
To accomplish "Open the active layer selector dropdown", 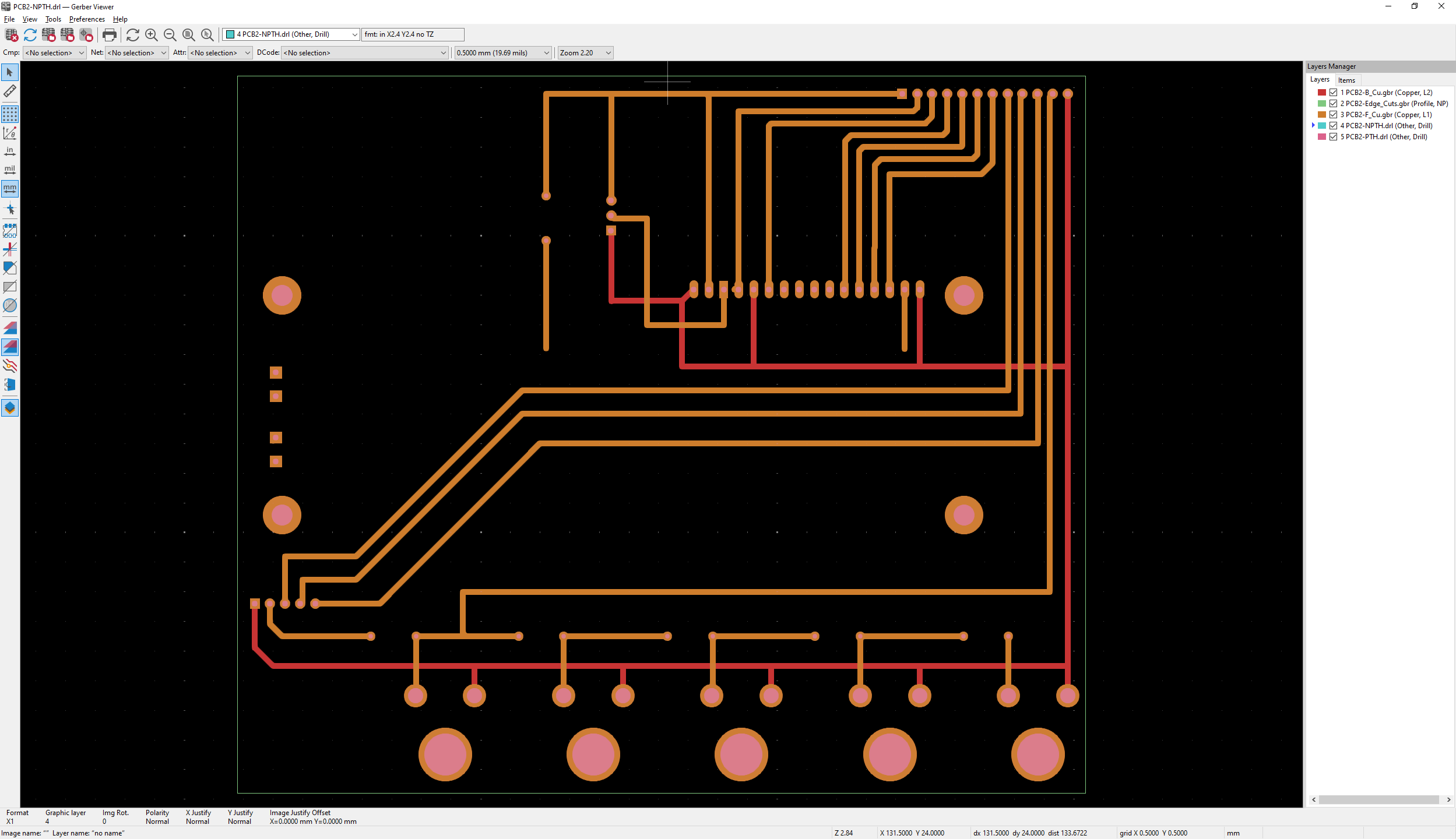I will (x=354, y=35).
